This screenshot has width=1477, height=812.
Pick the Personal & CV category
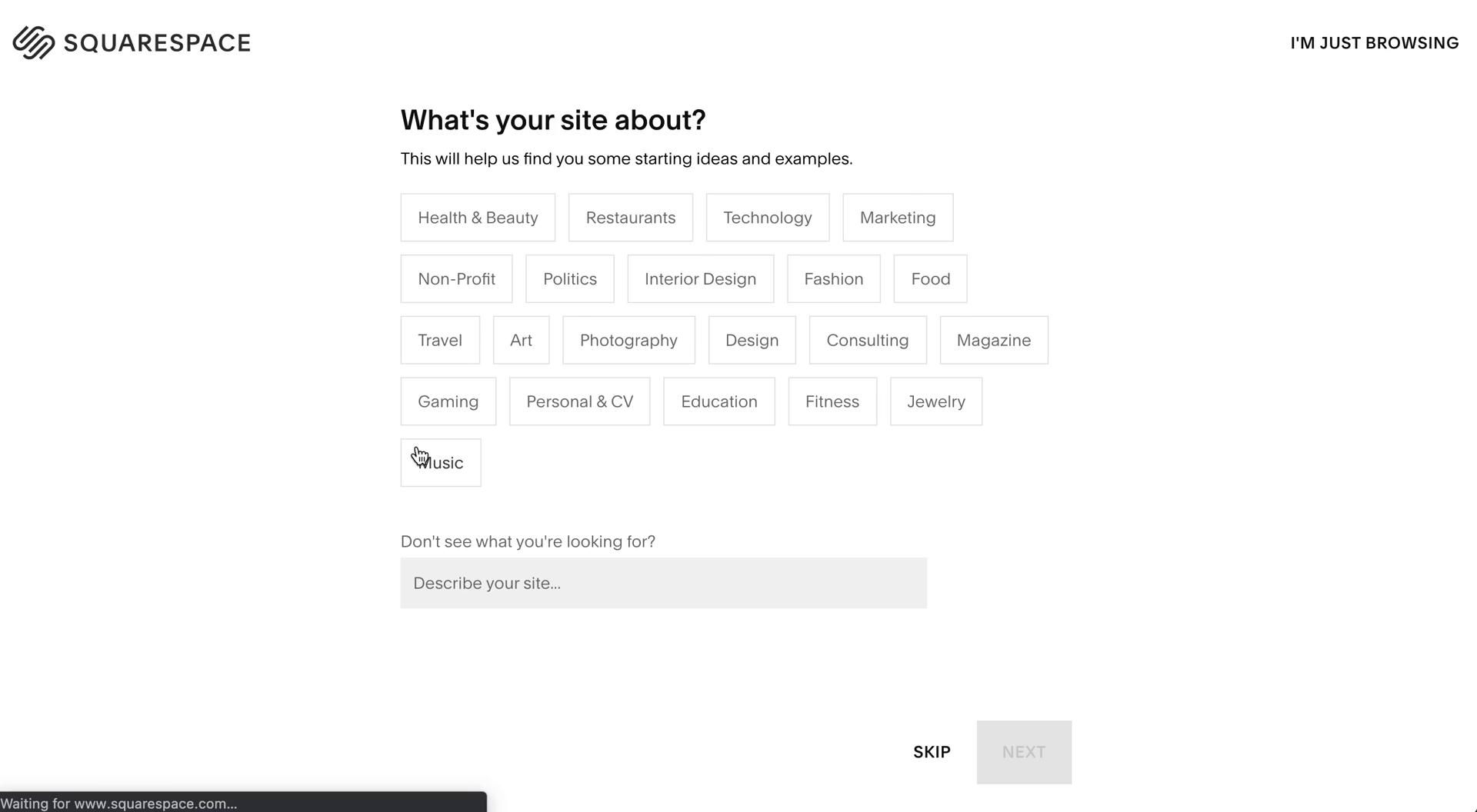click(x=579, y=401)
